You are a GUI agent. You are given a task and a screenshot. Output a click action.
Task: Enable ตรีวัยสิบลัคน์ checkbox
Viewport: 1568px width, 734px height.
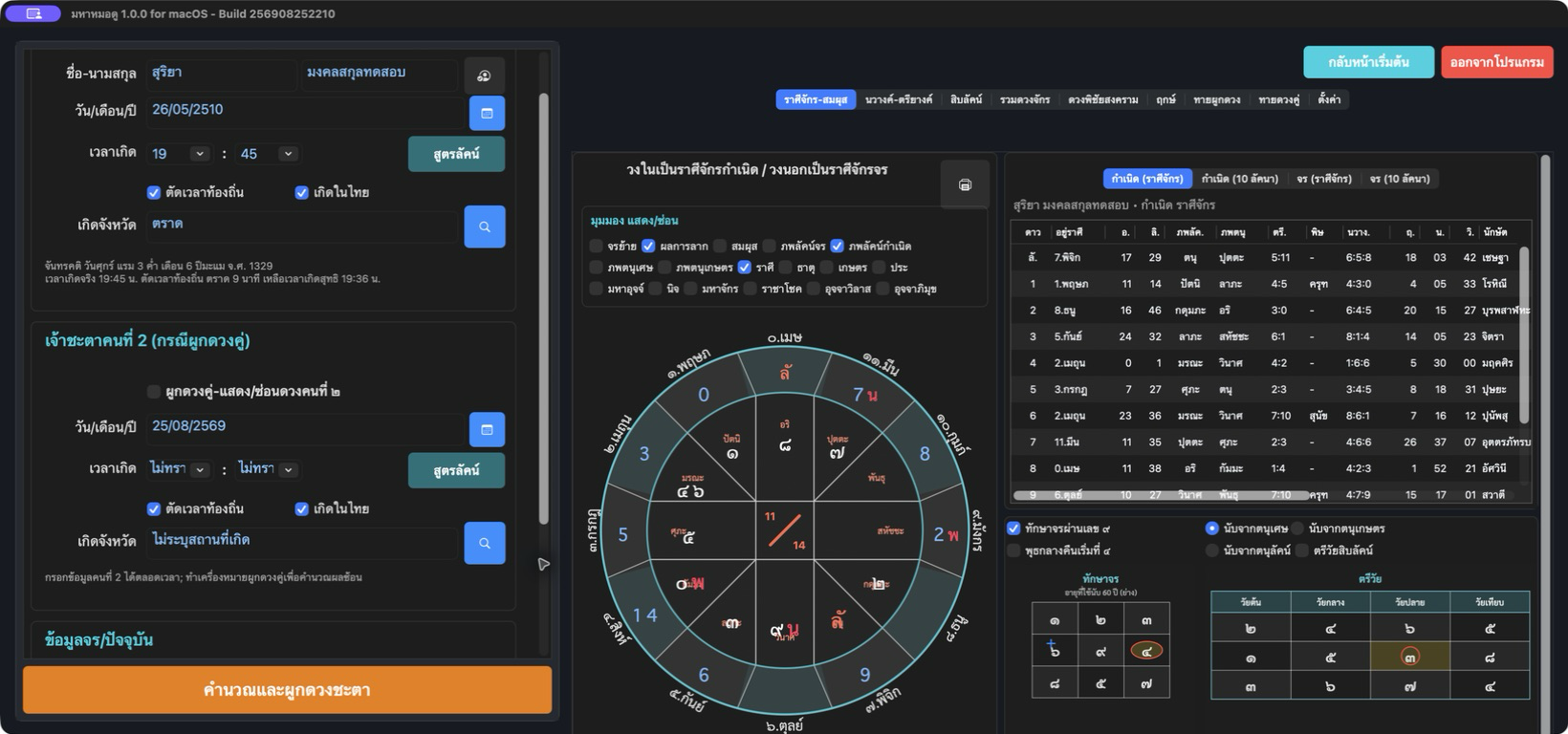1302,550
